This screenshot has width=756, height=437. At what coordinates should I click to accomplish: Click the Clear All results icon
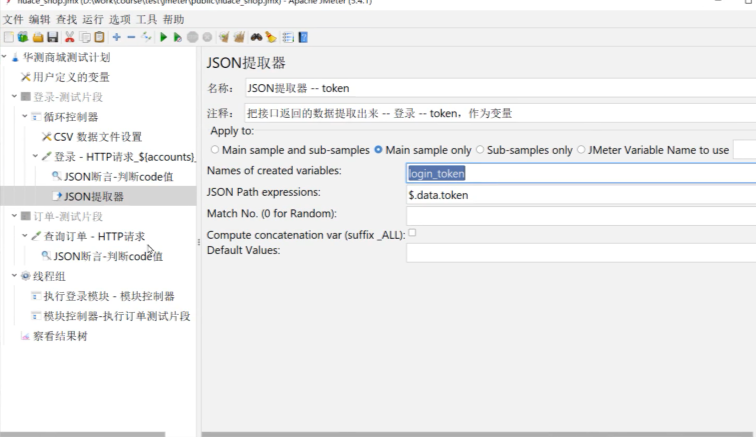click(239, 37)
